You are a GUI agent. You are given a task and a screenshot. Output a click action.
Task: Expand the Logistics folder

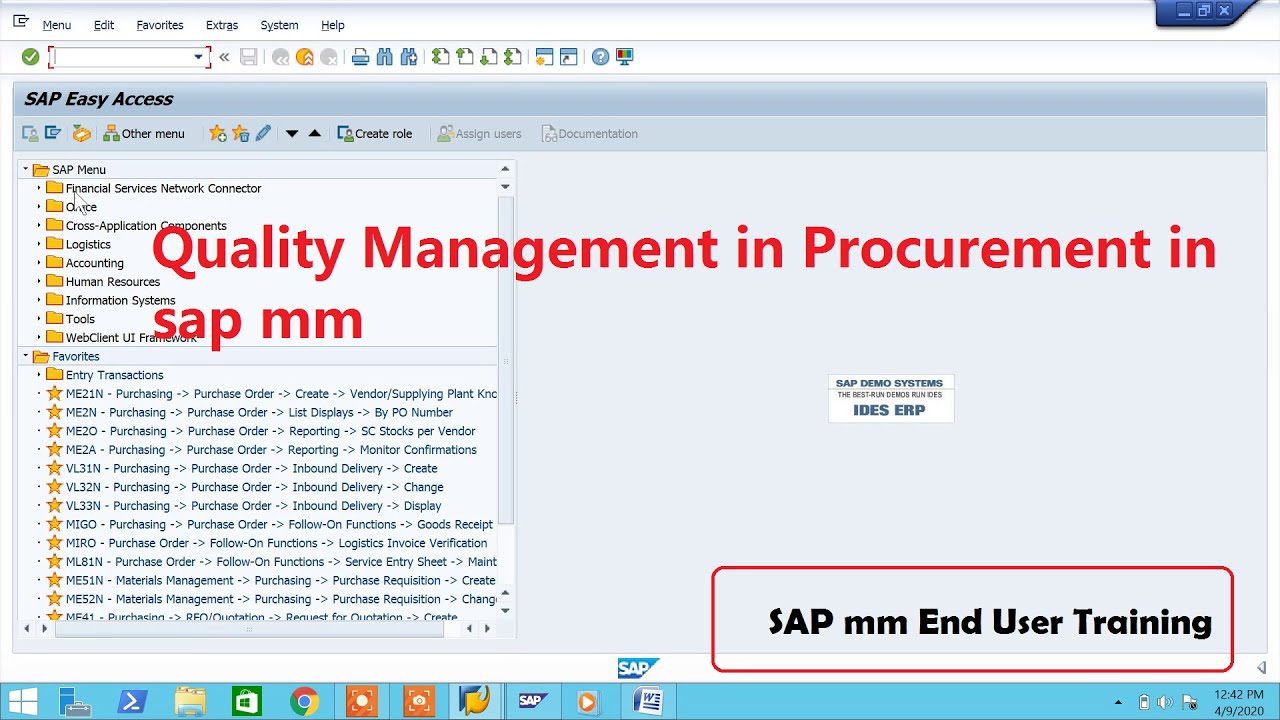(39, 244)
